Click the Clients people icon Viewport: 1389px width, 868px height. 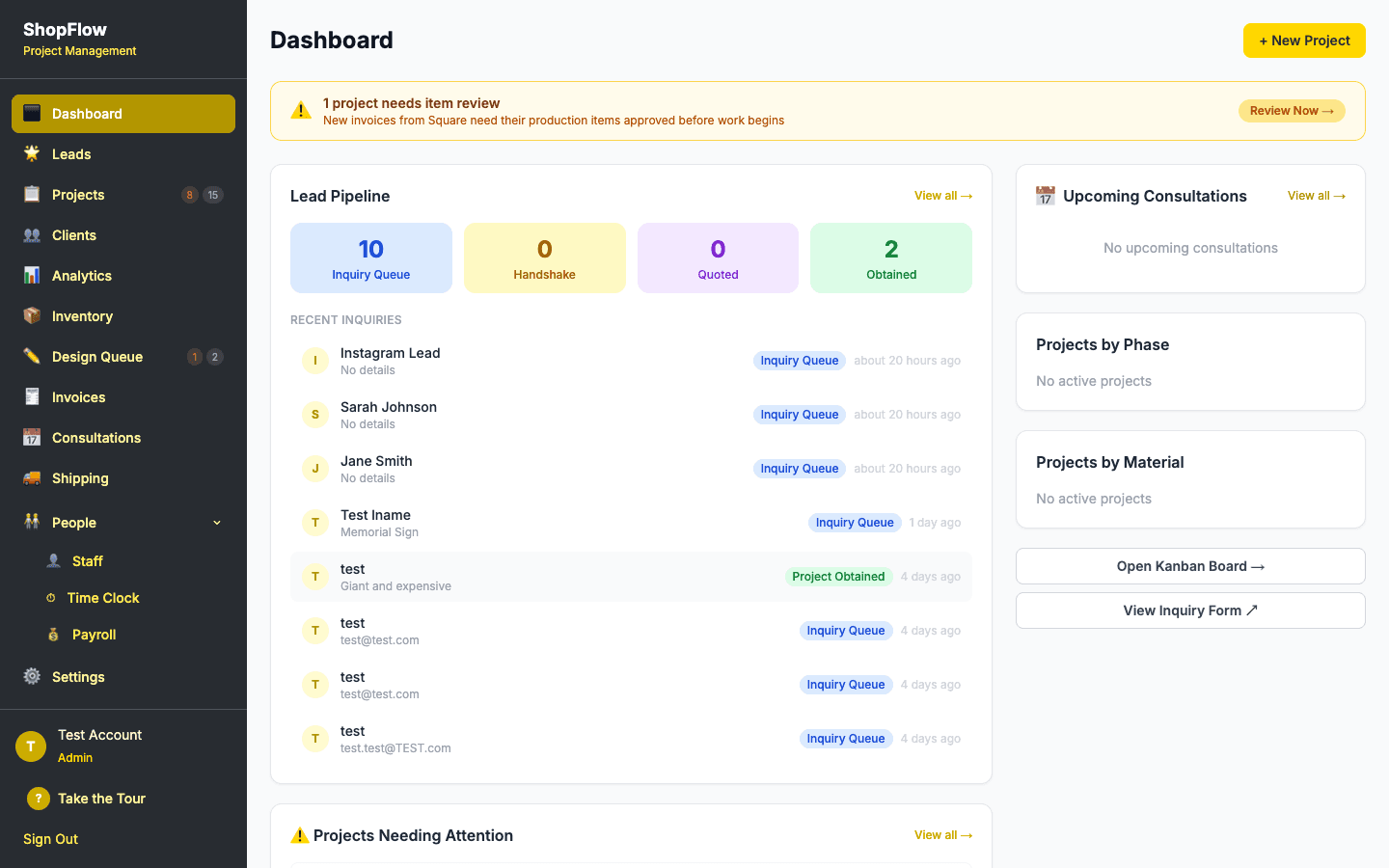point(30,234)
